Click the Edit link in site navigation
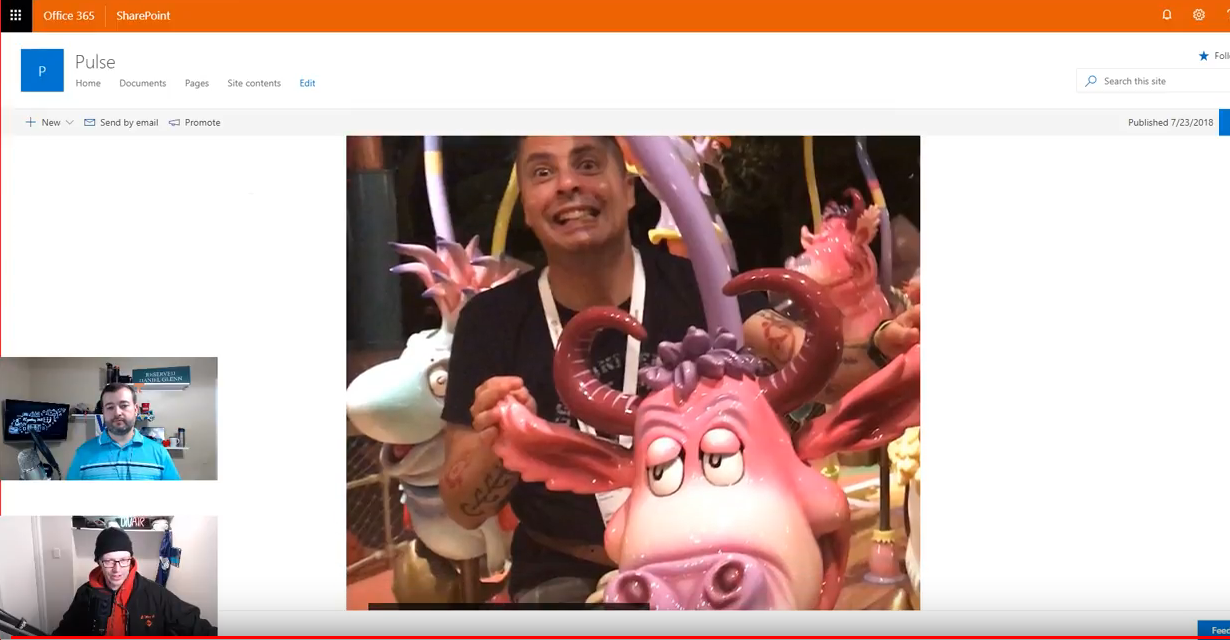This screenshot has height=640, width=1230. 307,83
